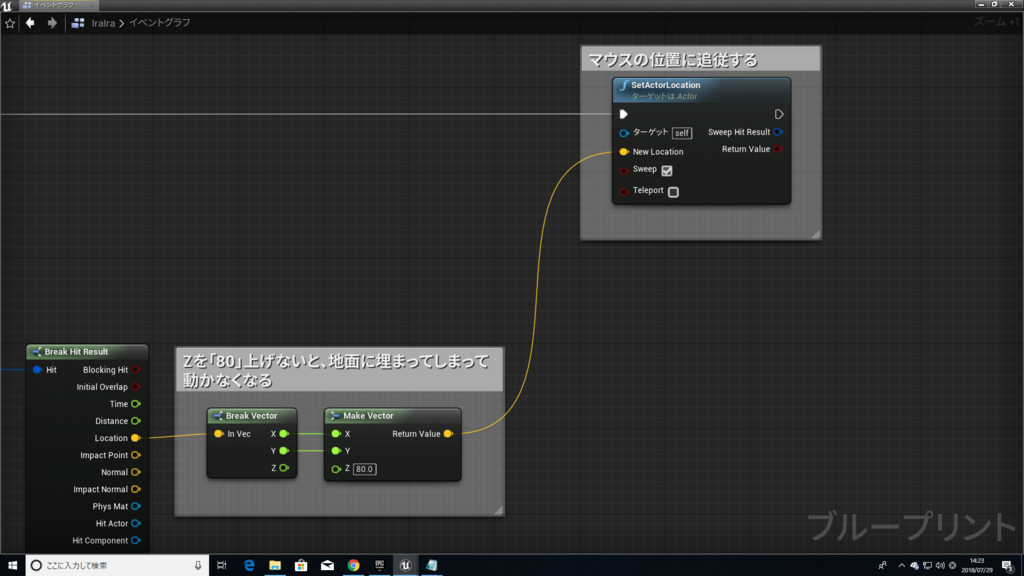Image resolution: width=1024 pixels, height=576 pixels.
Task: Click the Hit Actor output pin
Action: tap(135, 523)
